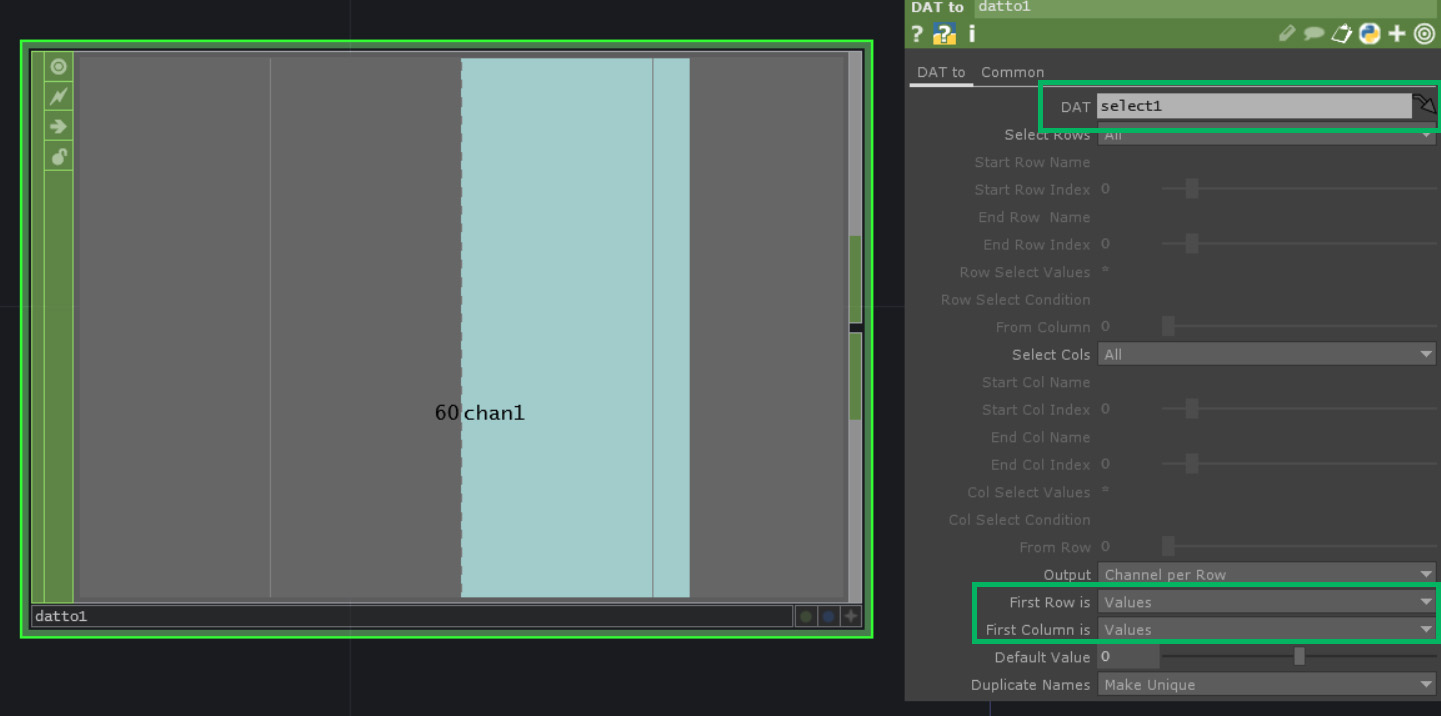Click the End Col Name label
Viewport: 1441px width, 716px height.
pos(1040,437)
